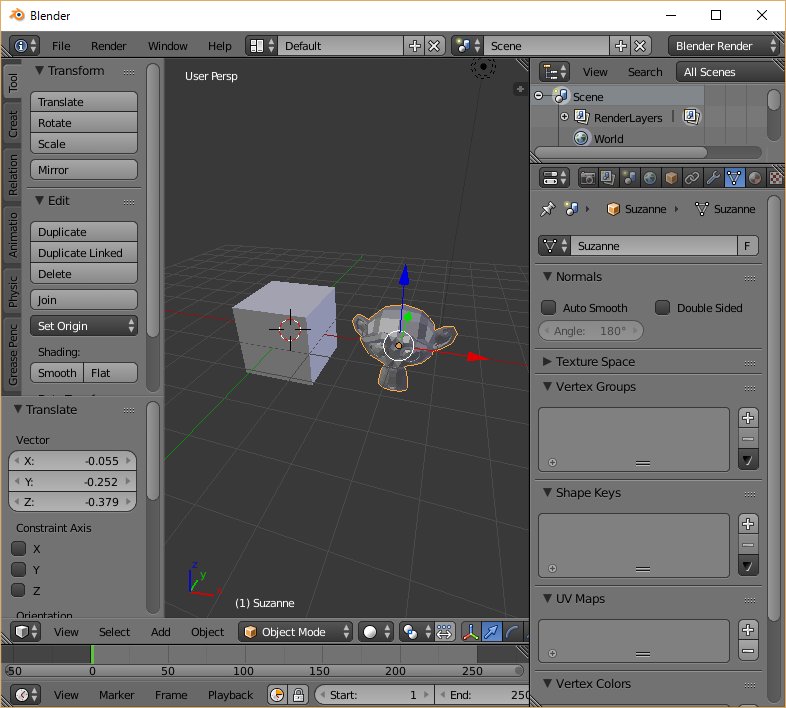
Task: Toggle the fake user F button
Action: (747, 246)
